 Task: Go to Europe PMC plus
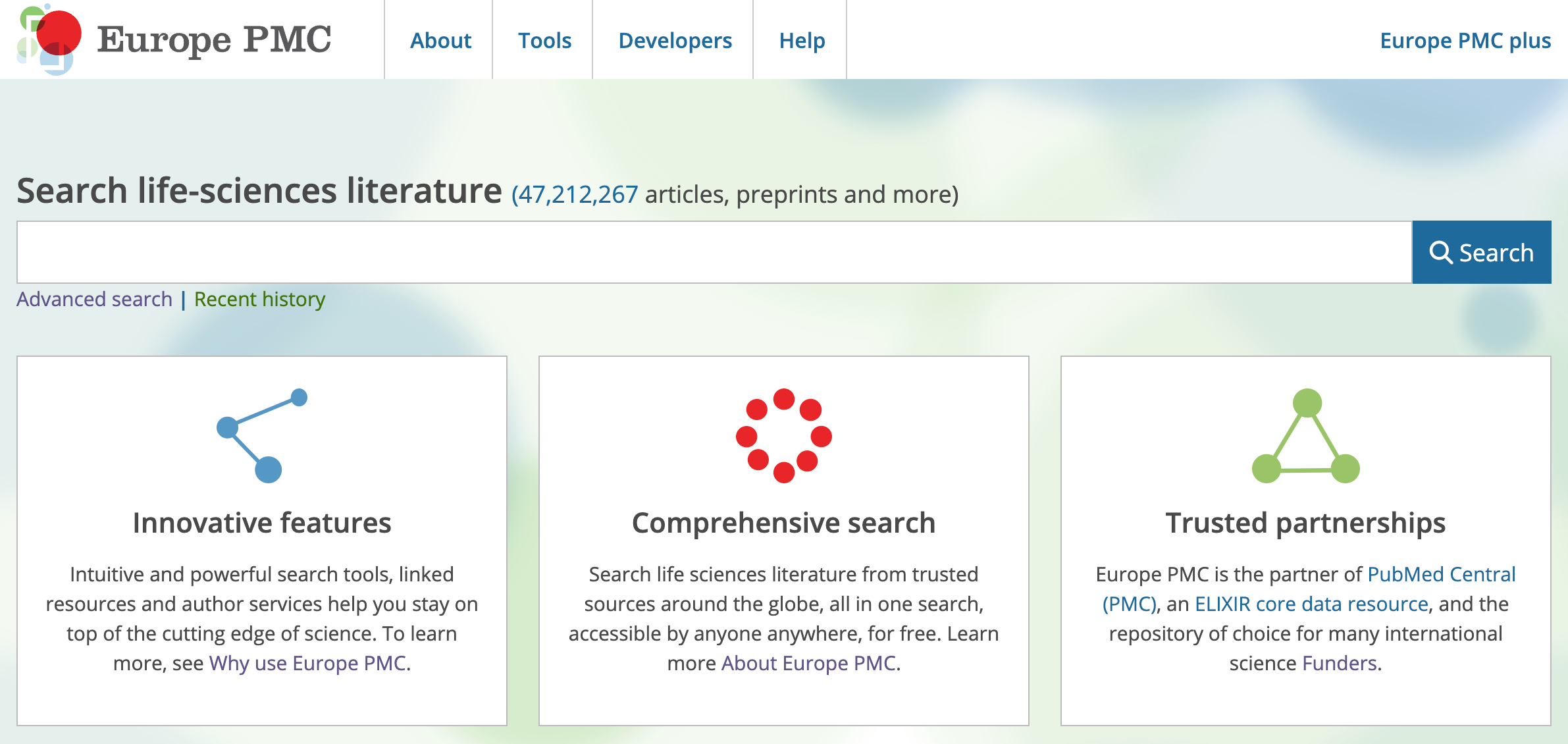[1465, 41]
